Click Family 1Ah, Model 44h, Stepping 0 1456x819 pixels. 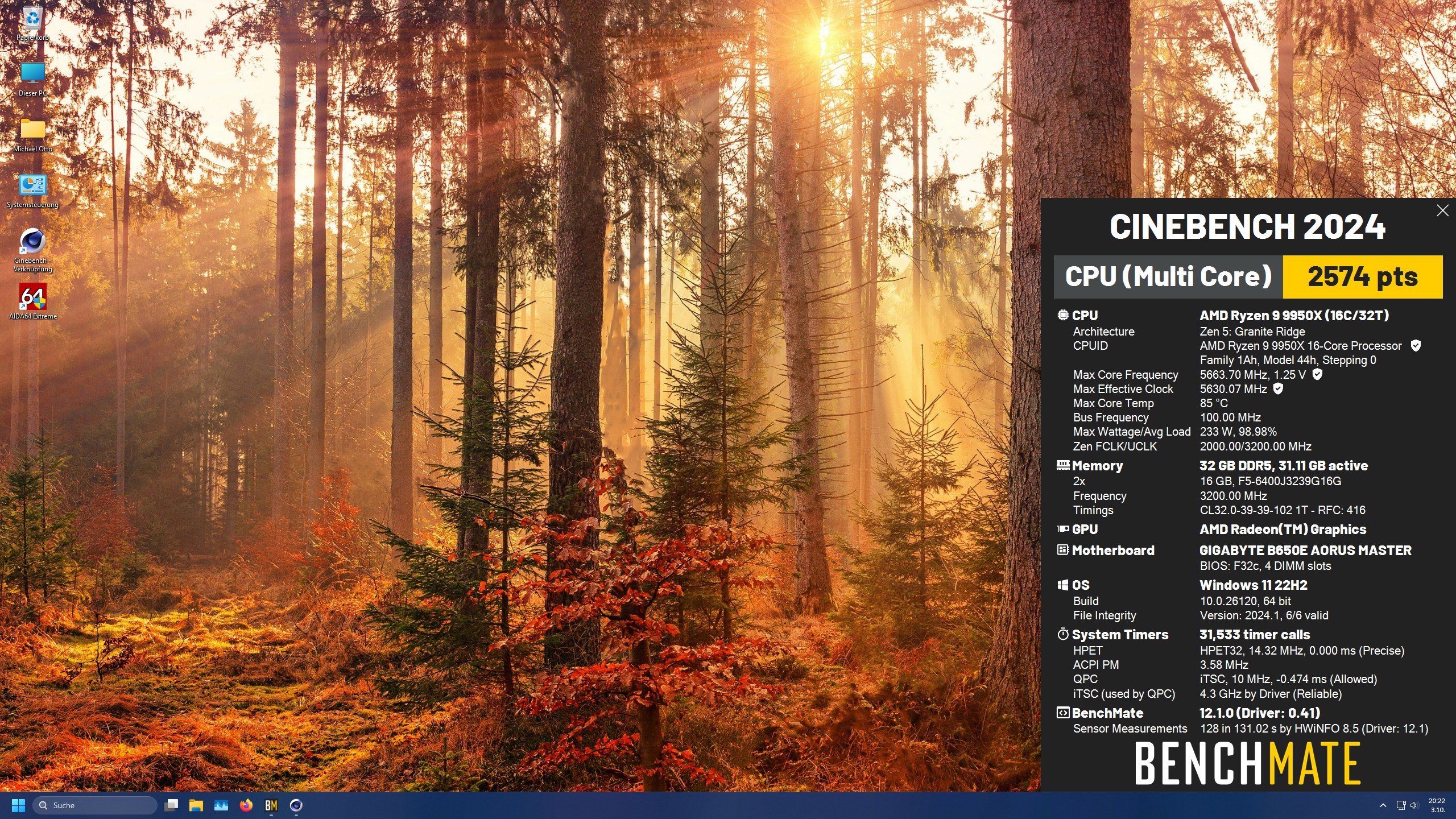(x=1288, y=360)
